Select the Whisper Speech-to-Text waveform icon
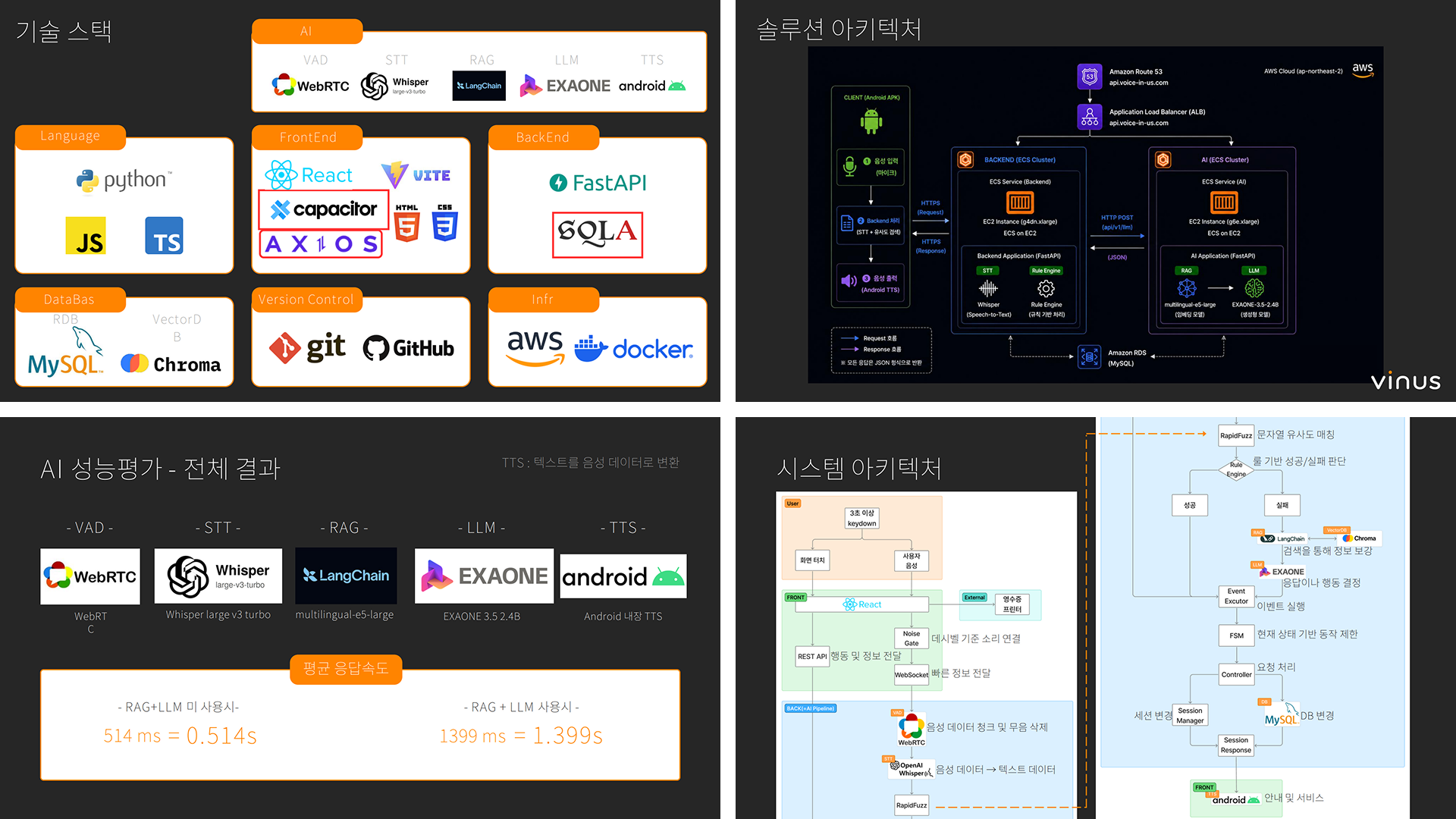This screenshot has width=1456, height=819. [x=988, y=289]
